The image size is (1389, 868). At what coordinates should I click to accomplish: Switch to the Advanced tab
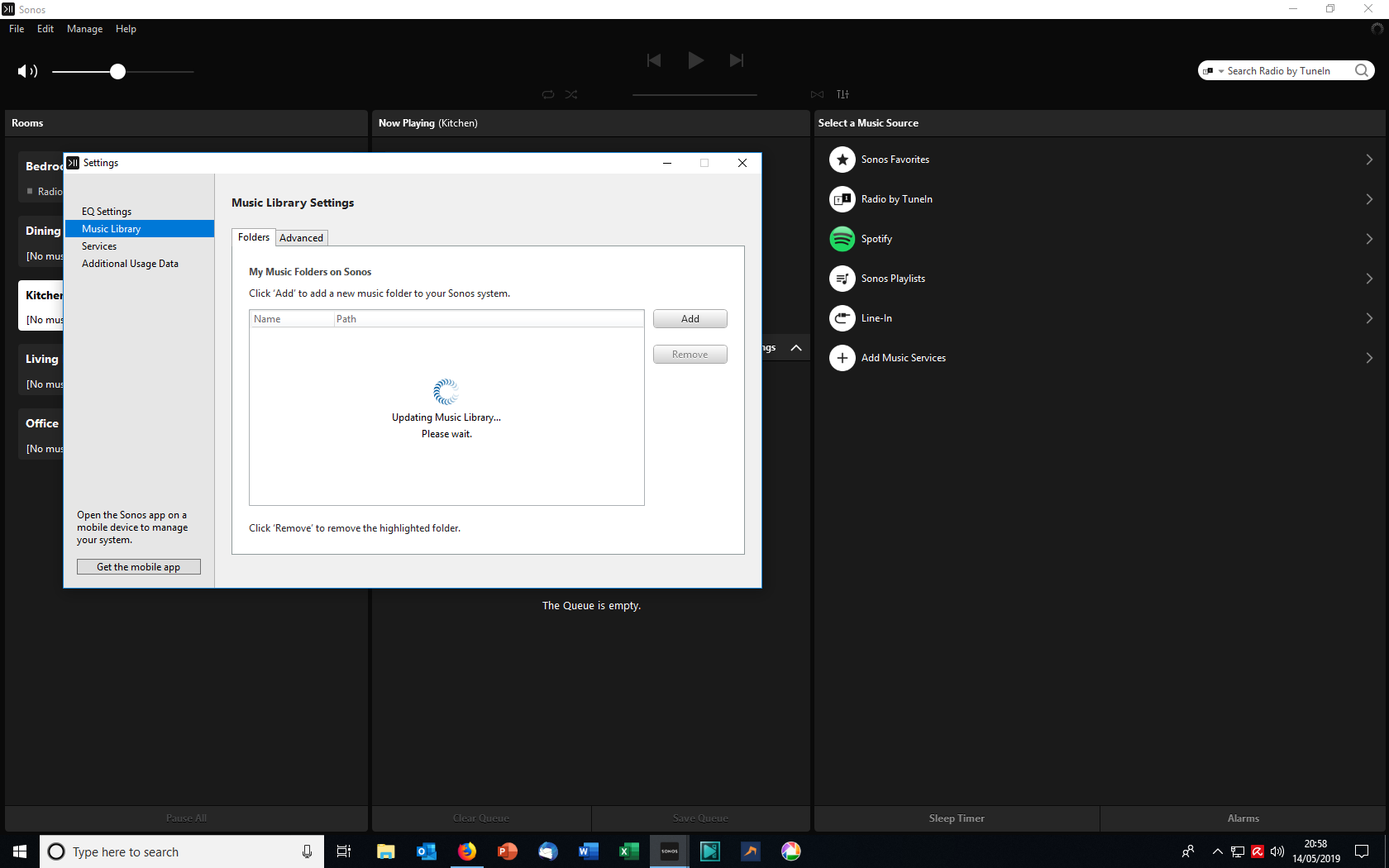[x=301, y=238]
